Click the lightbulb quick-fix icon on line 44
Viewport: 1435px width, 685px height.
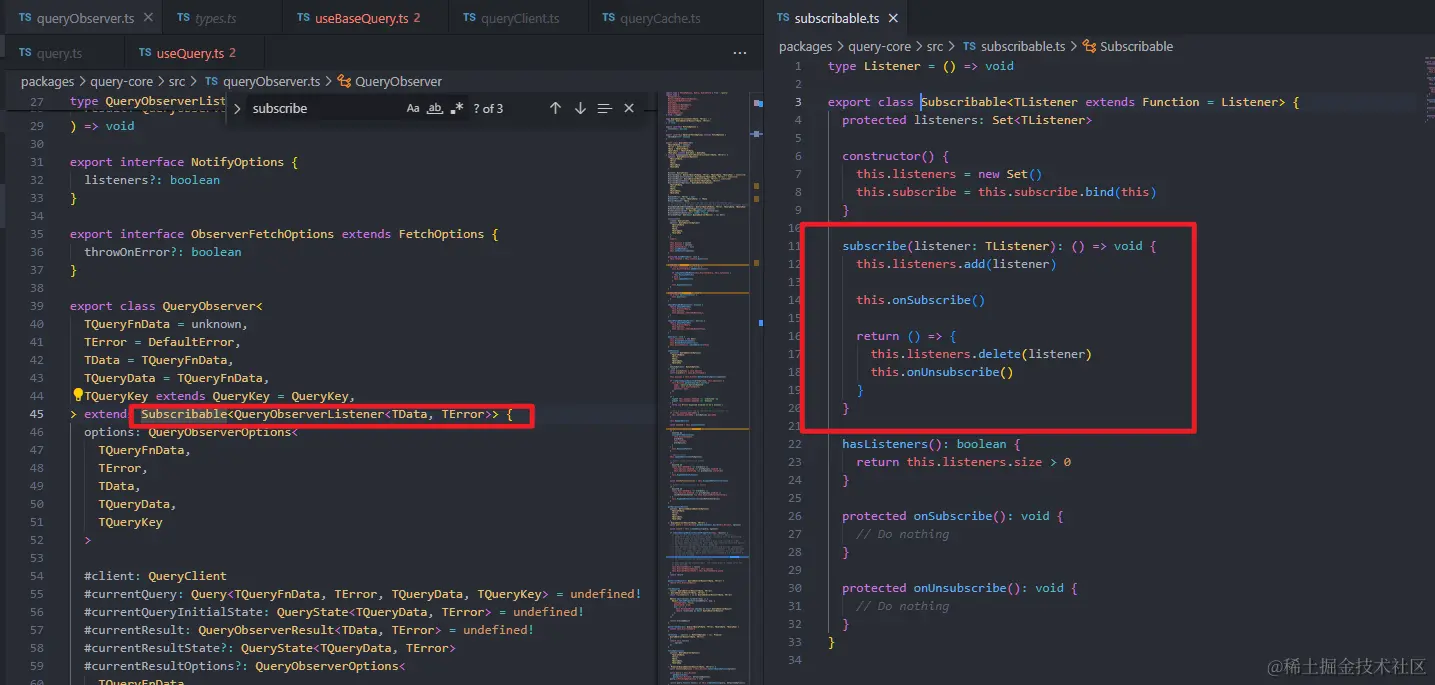(77, 396)
